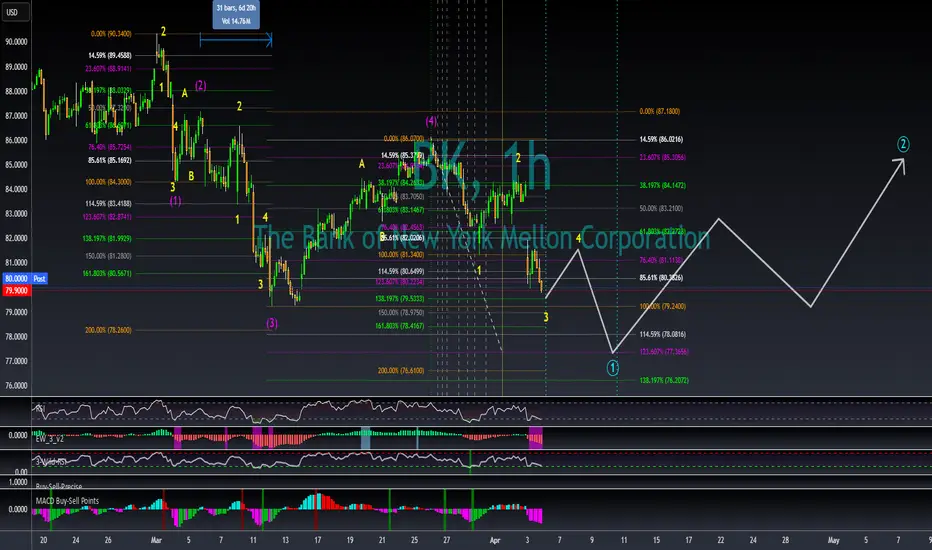Select the RSI indicator label
Image resolution: width=932 pixels, height=550 pixels.
(x=40, y=408)
